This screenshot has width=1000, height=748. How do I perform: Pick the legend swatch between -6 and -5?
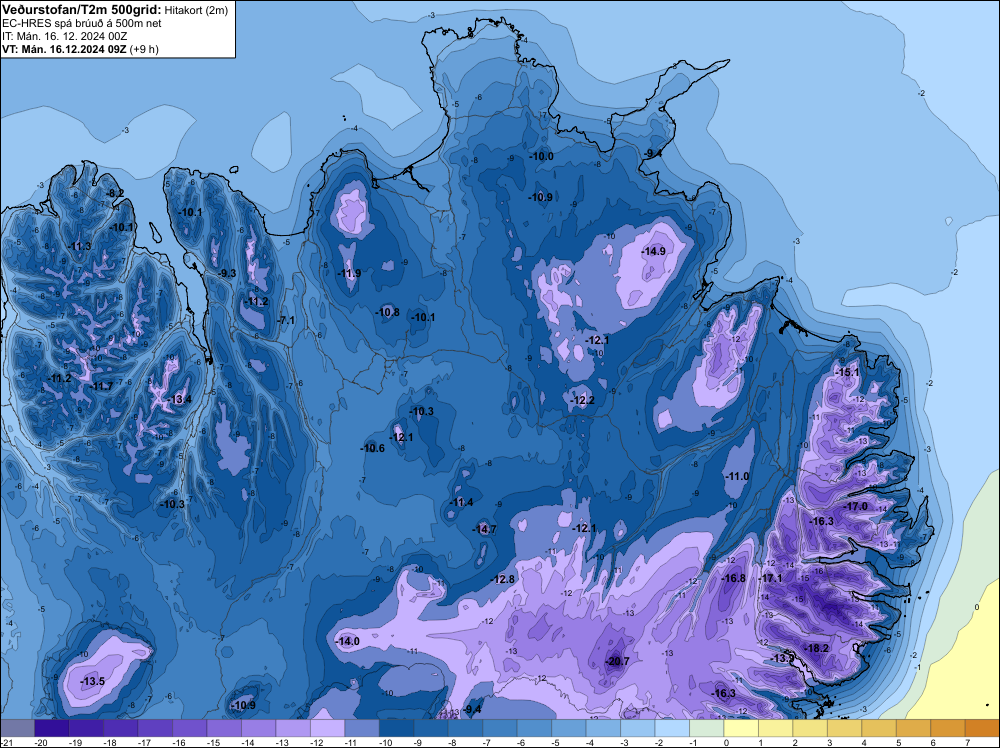[534, 728]
